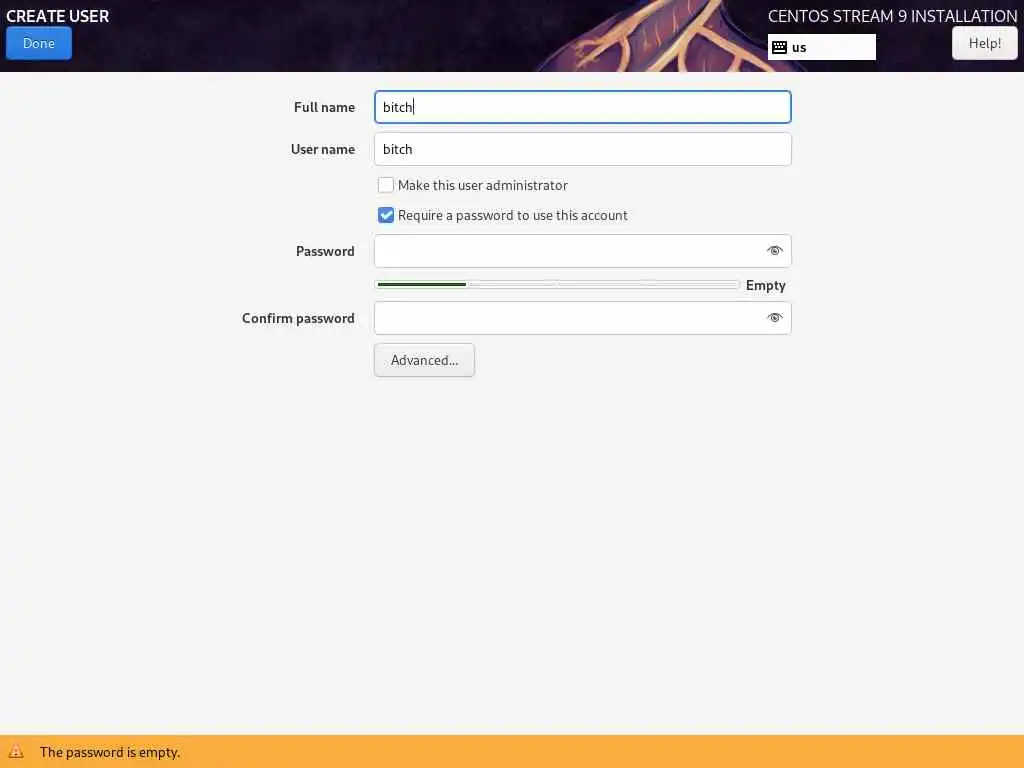Enable Make this user administrator checkbox
This screenshot has width=1024, height=768.
386,185
